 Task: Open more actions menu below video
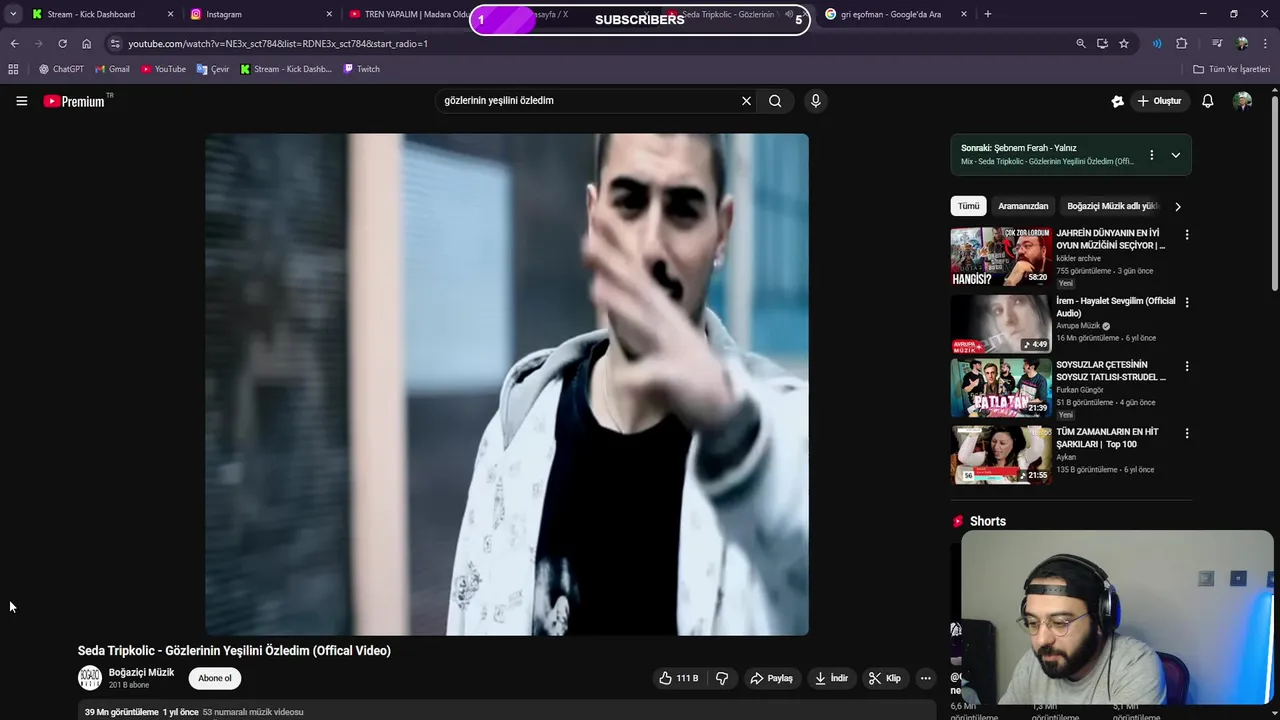(x=926, y=678)
